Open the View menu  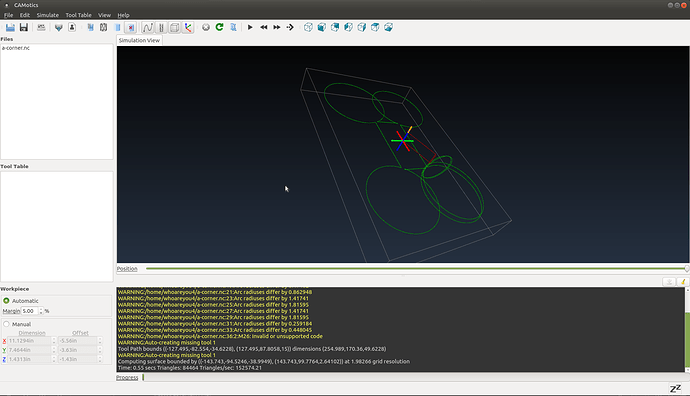[104, 15]
